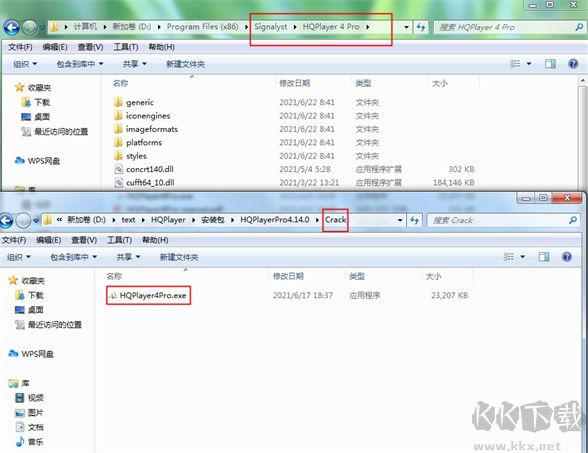Select the HQPlayer4Pro.exe file
The image size is (588, 453).
148,296
